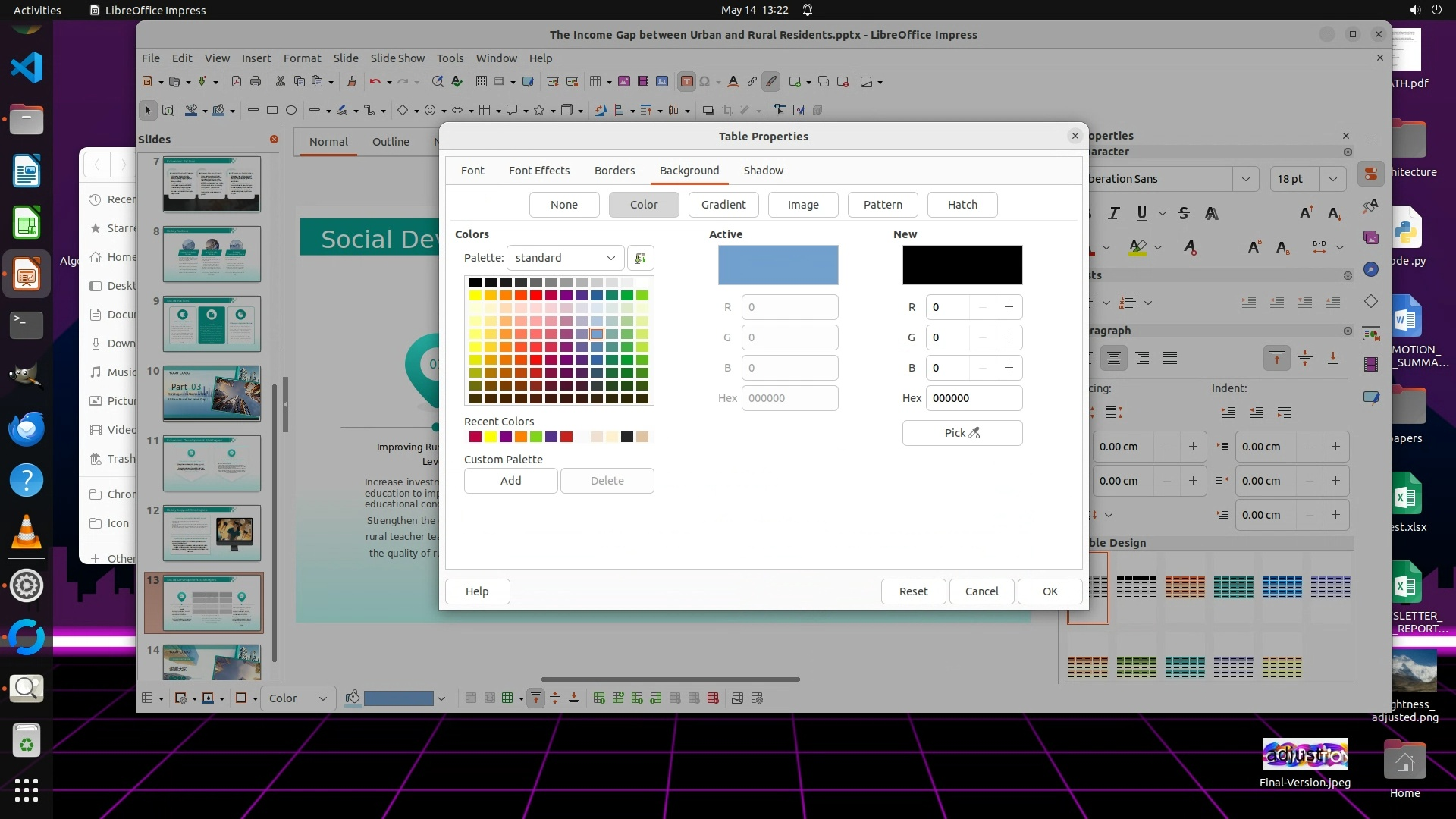Open the LibreOffice Calc dock icon
This screenshot has width=1456, height=819.
pyautogui.click(x=27, y=224)
